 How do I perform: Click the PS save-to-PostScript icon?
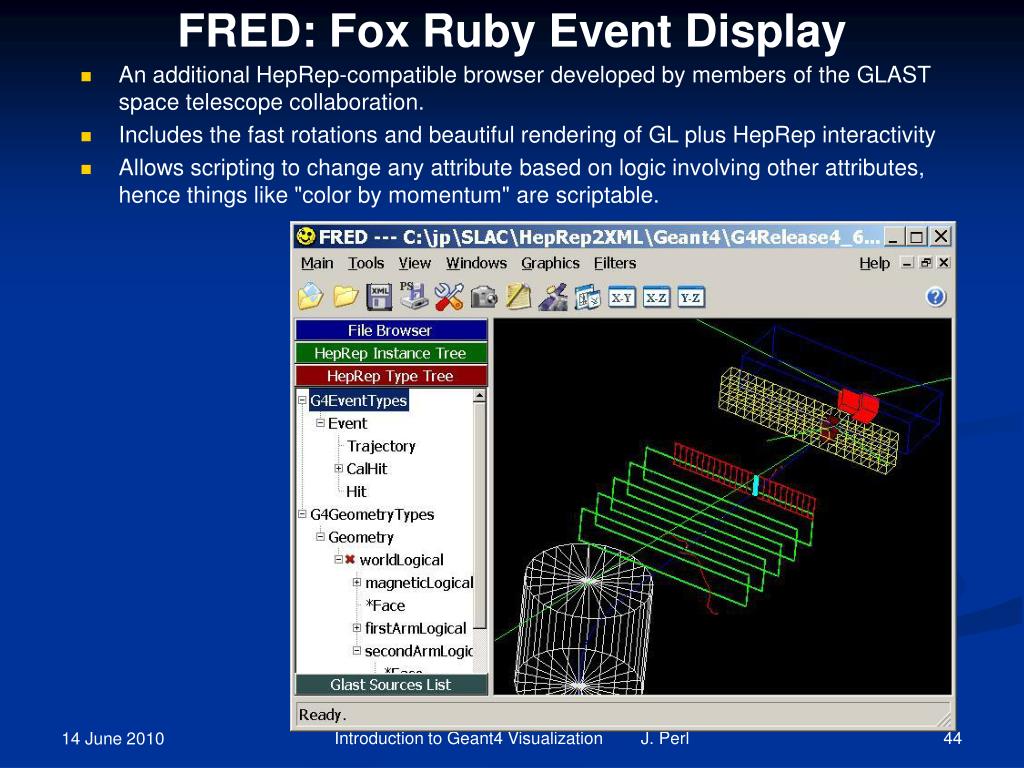413,296
